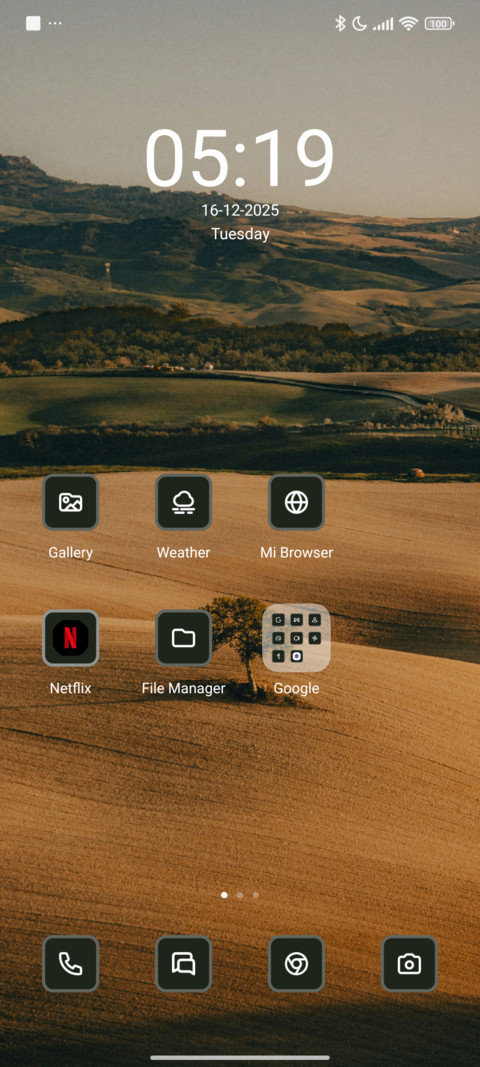This screenshot has height=1067, width=480.
Task: Tap the battery 100 indicator
Action: [439, 24]
